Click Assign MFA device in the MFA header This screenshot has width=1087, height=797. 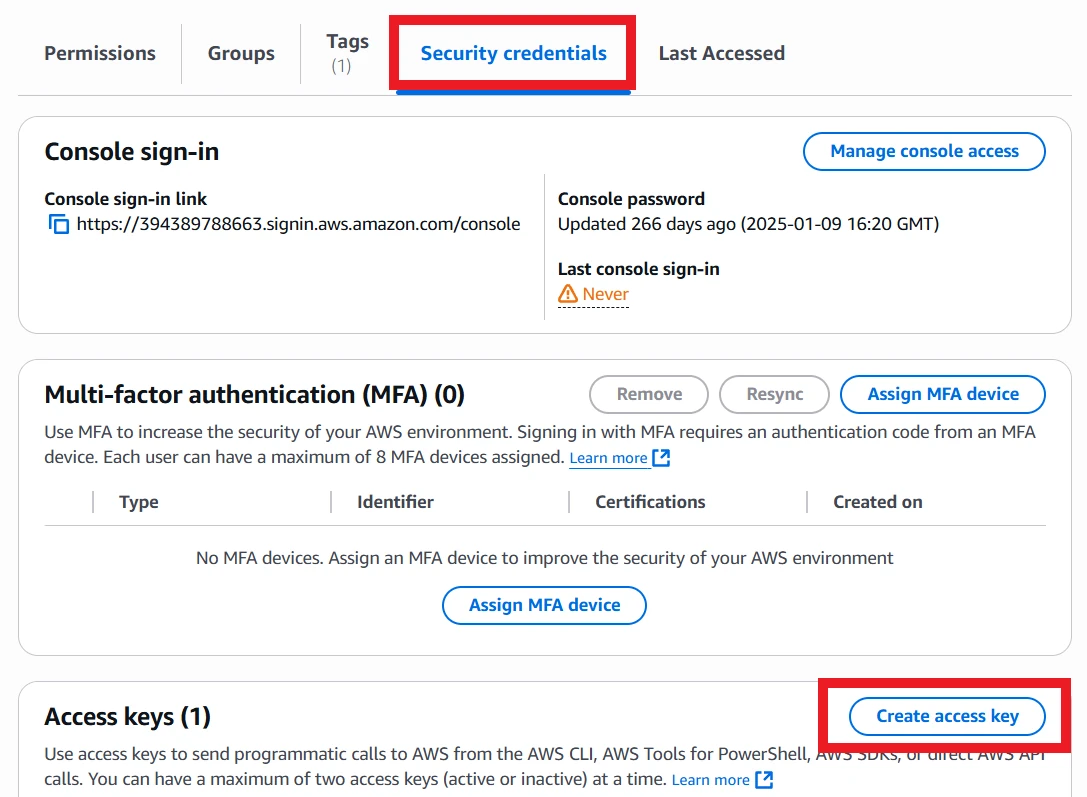coord(943,394)
